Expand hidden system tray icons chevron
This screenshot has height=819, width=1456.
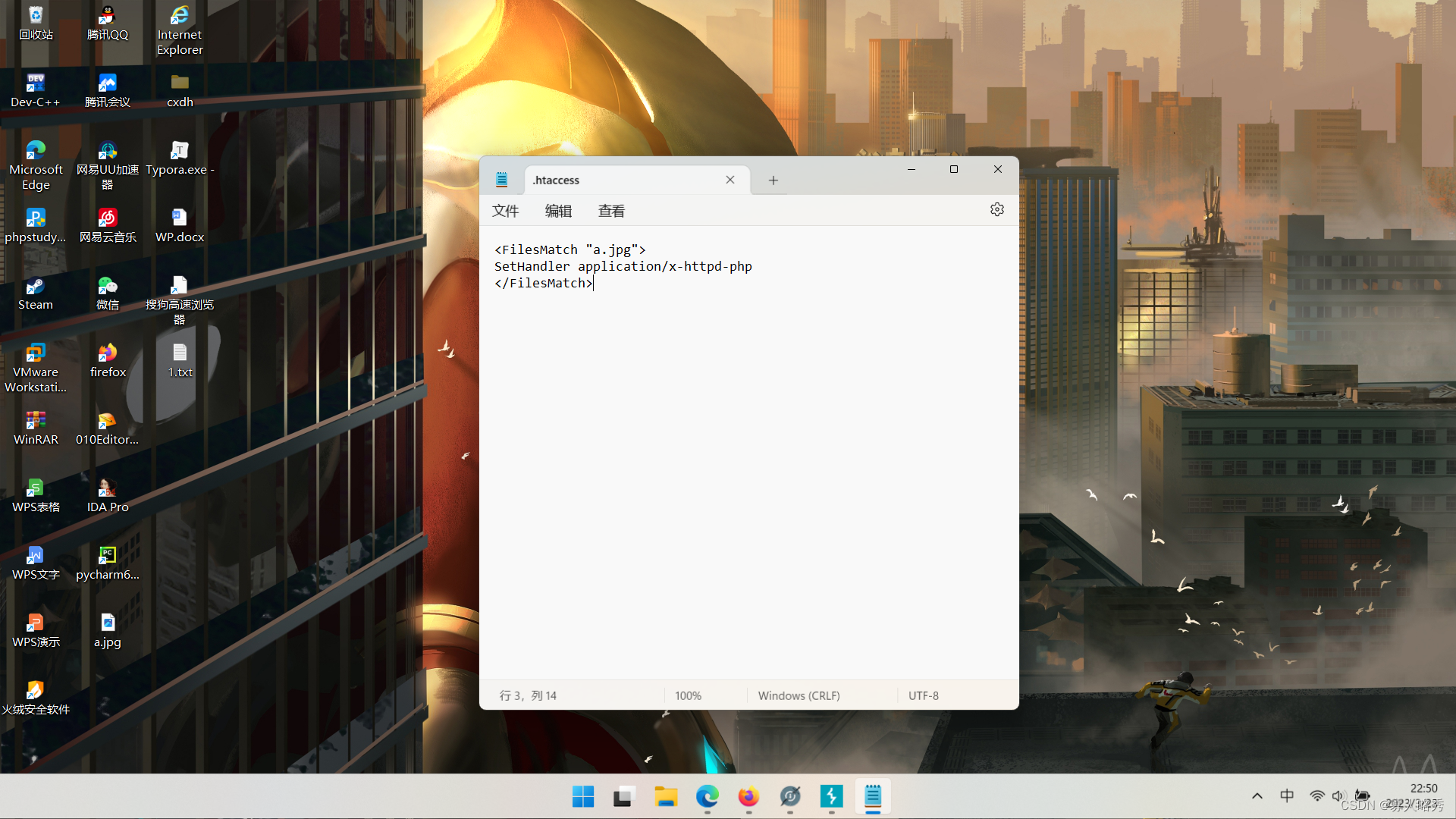coord(1257,795)
